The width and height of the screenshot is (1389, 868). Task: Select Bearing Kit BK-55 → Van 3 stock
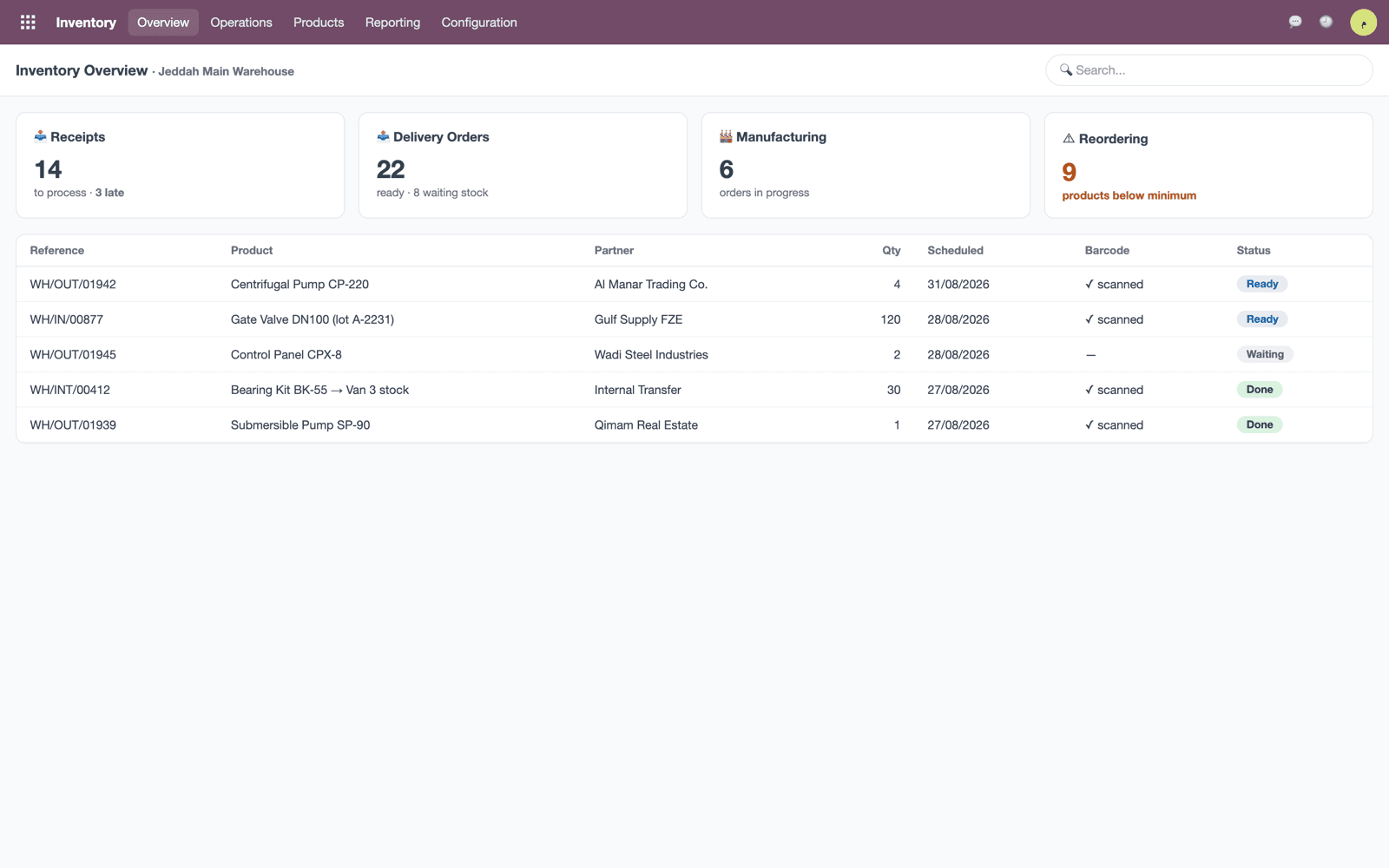click(319, 390)
